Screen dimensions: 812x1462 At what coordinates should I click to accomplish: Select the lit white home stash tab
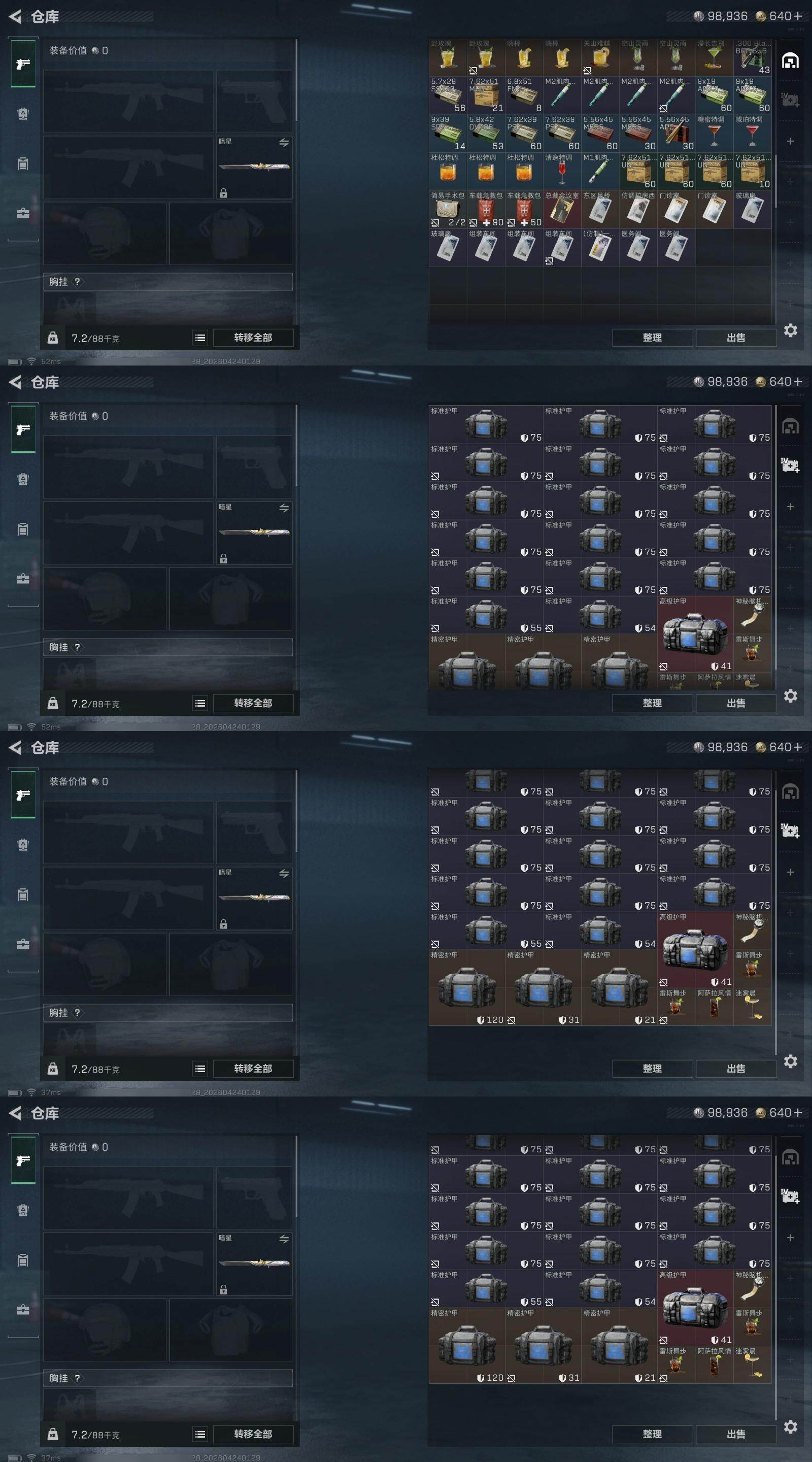pyautogui.click(x=791, y=60)
